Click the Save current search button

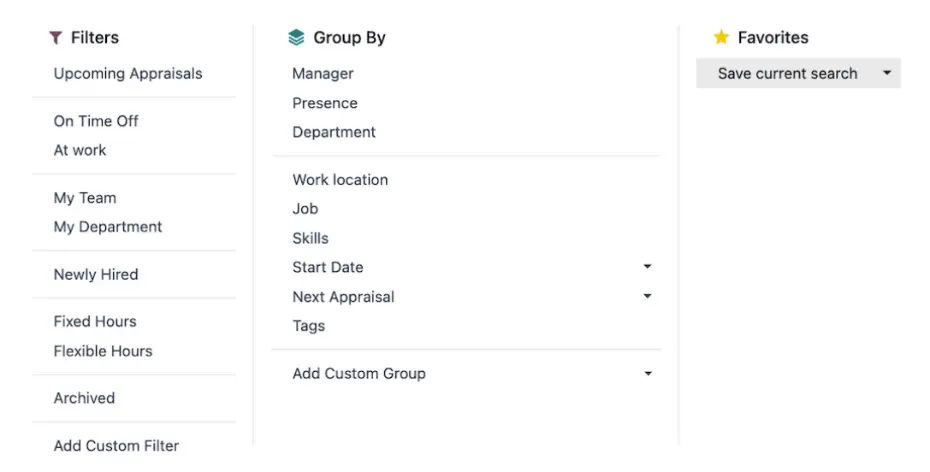(x=787, y=73)
